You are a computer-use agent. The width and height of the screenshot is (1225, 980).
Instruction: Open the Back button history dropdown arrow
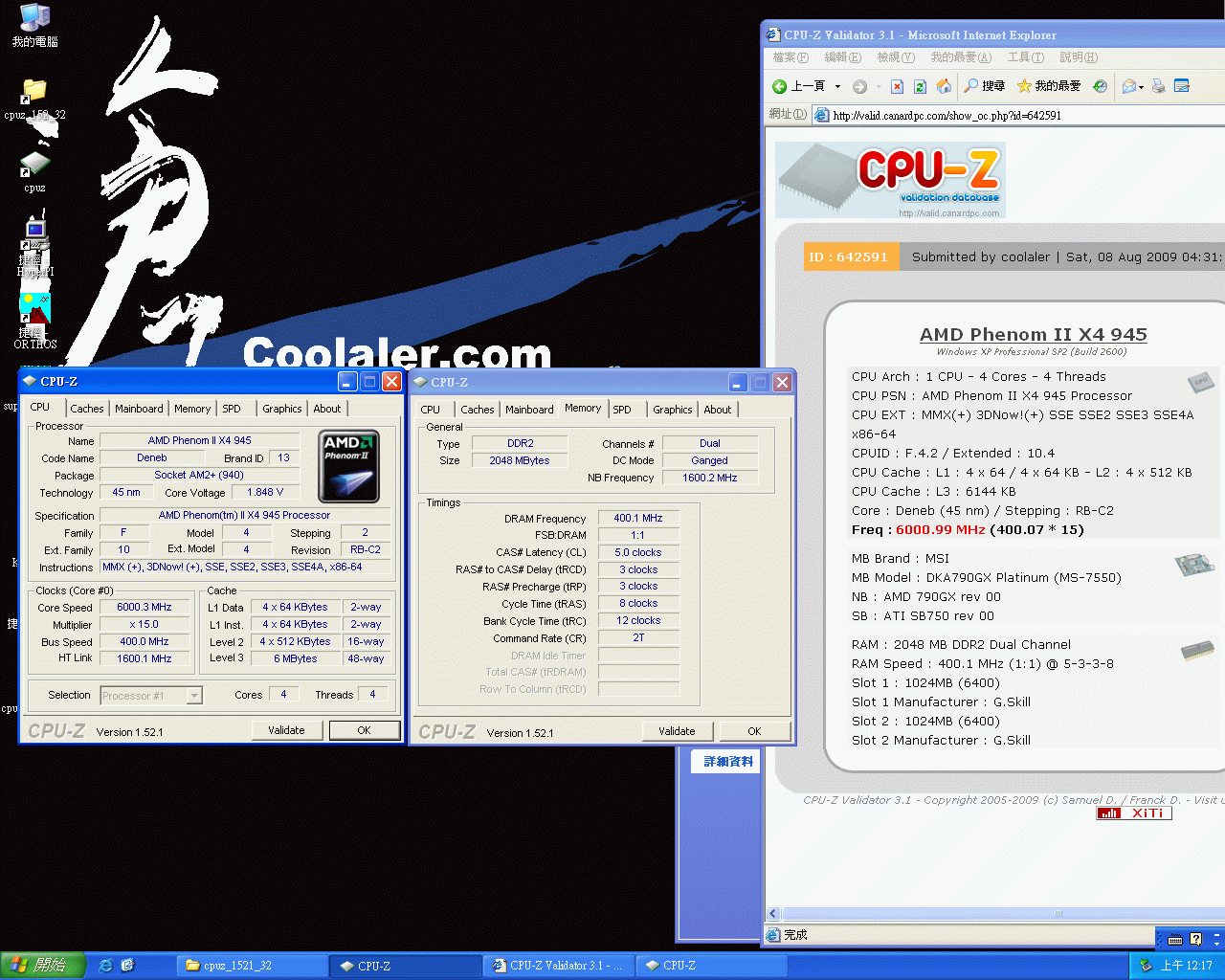click(837, 86)
